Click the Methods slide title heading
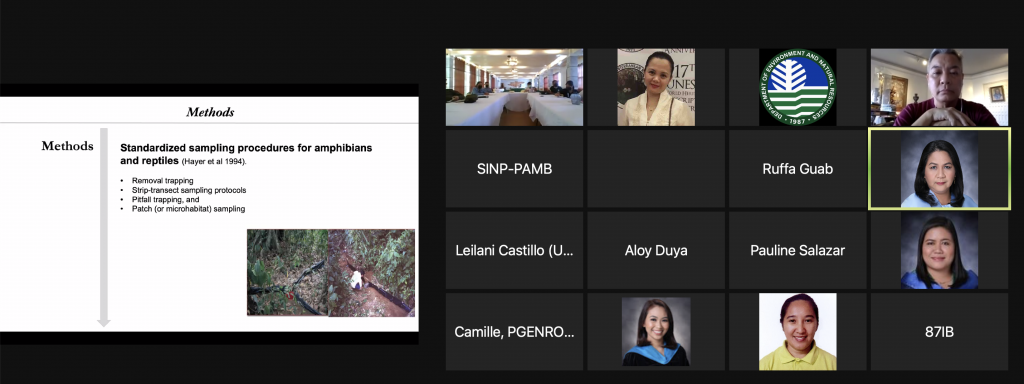This screenshot has width=1024, height=384. (210, 112)
